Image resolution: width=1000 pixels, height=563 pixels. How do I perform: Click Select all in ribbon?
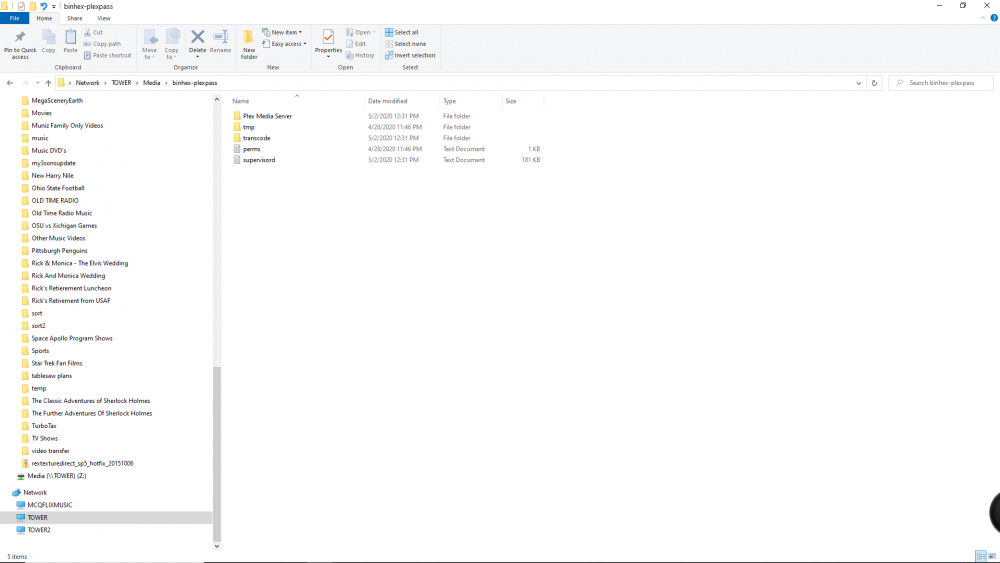[x=402, y=32]
